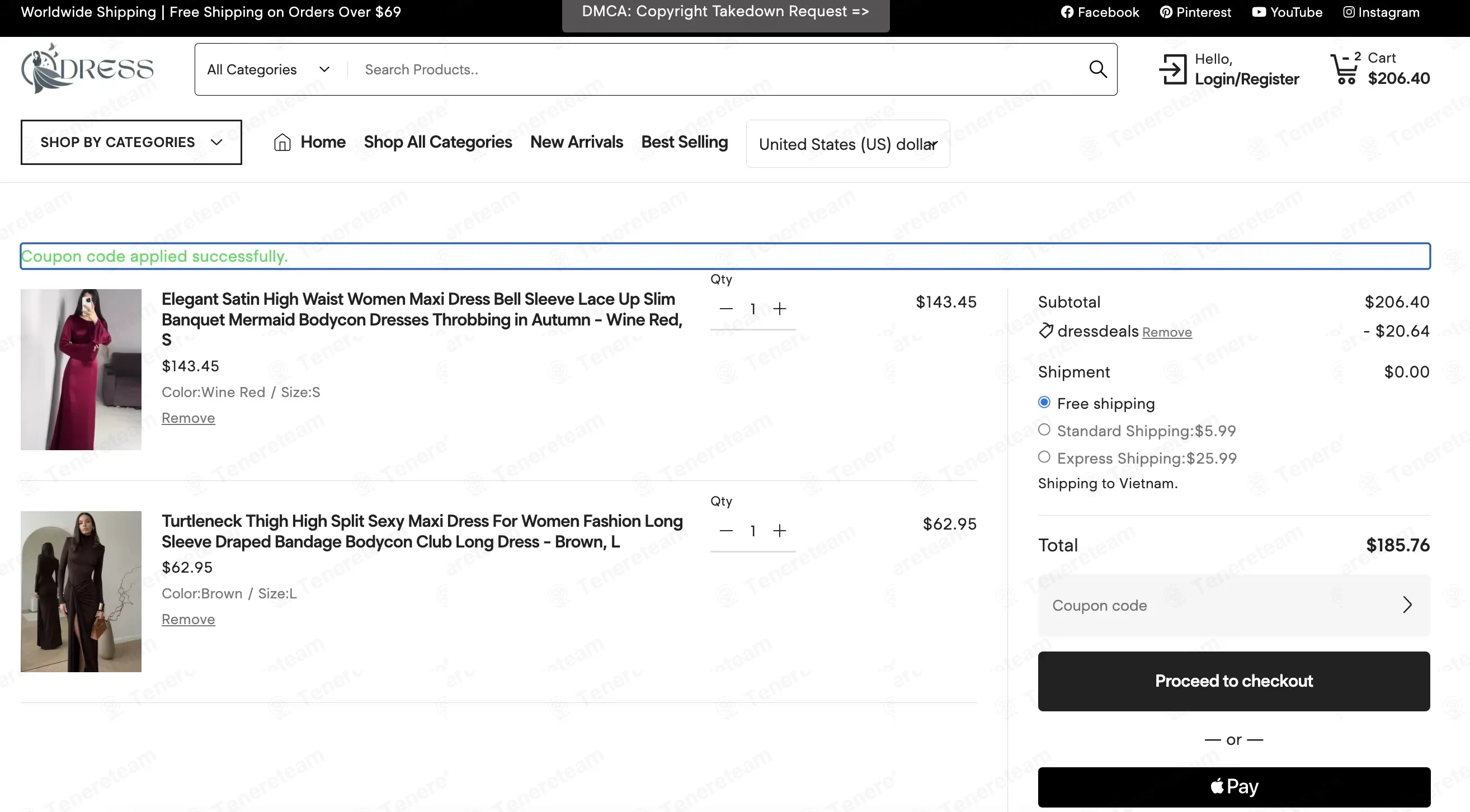This screenshot has height=812, width=1470.
Task: Open DMCA Copyright Takedown Request
Action: [x=725, y=13]
